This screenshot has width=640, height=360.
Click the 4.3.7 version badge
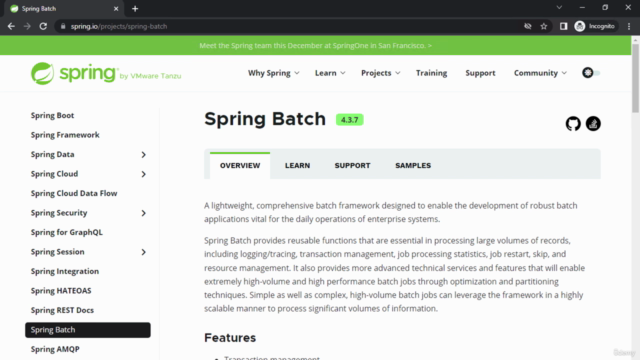click(x=349, y=120)
